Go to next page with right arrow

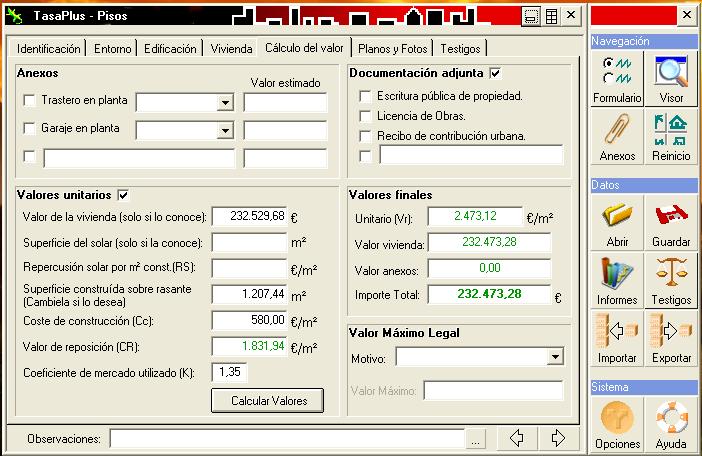558,438
